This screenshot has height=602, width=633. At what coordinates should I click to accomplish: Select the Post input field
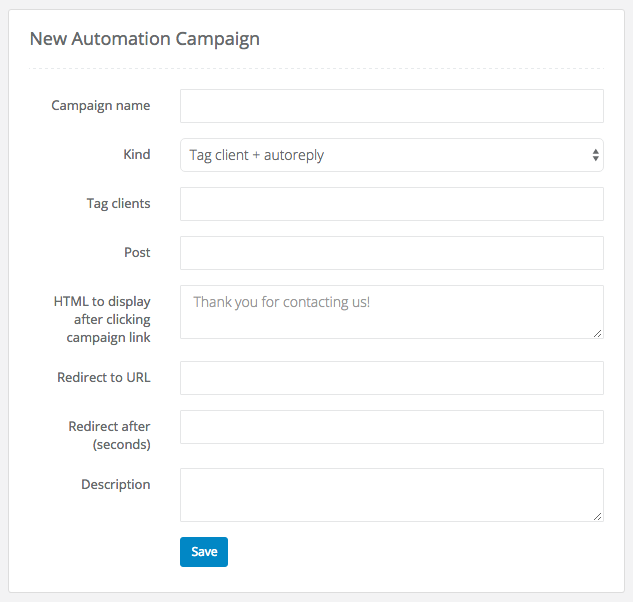click(x=391, y=252)
